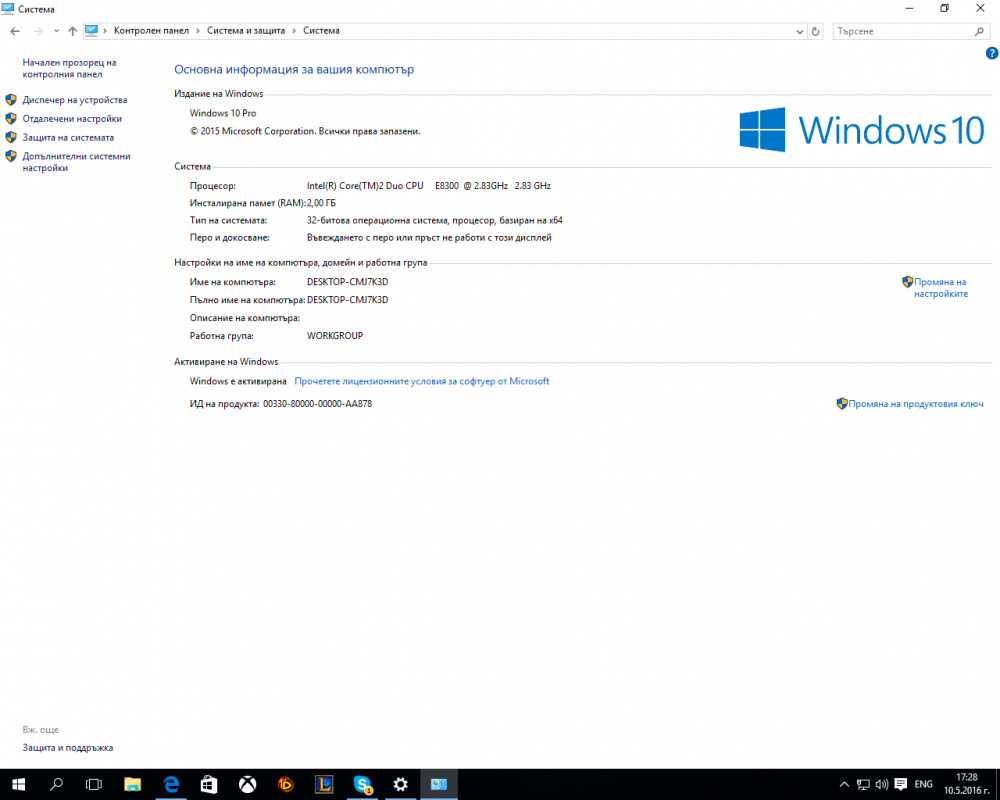Switch to the System control panel taskbar button
This screenshot has width=1000, height=800.
(439, 784)
